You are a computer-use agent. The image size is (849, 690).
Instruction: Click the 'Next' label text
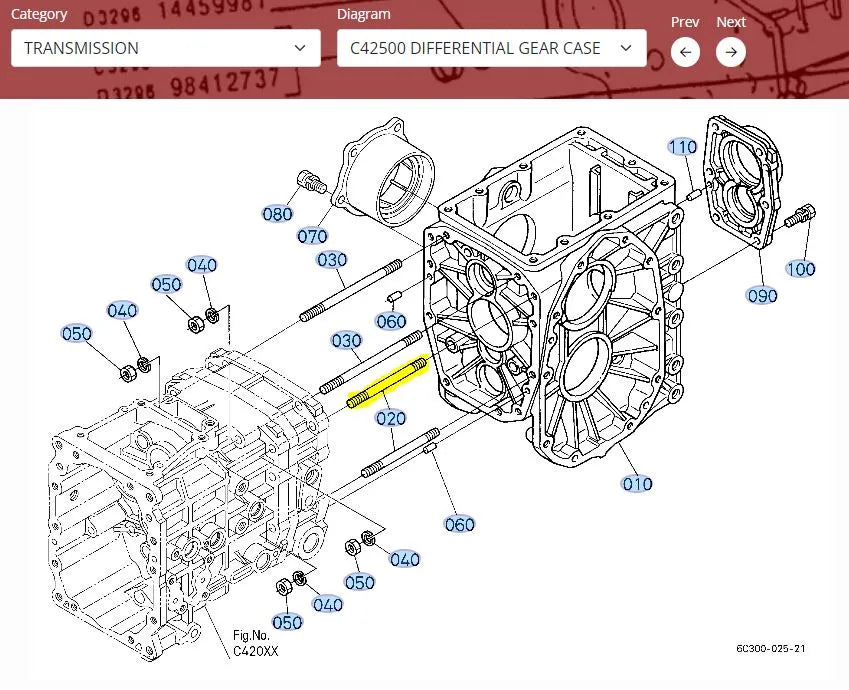pyautogui.click(x=731, y=22)
